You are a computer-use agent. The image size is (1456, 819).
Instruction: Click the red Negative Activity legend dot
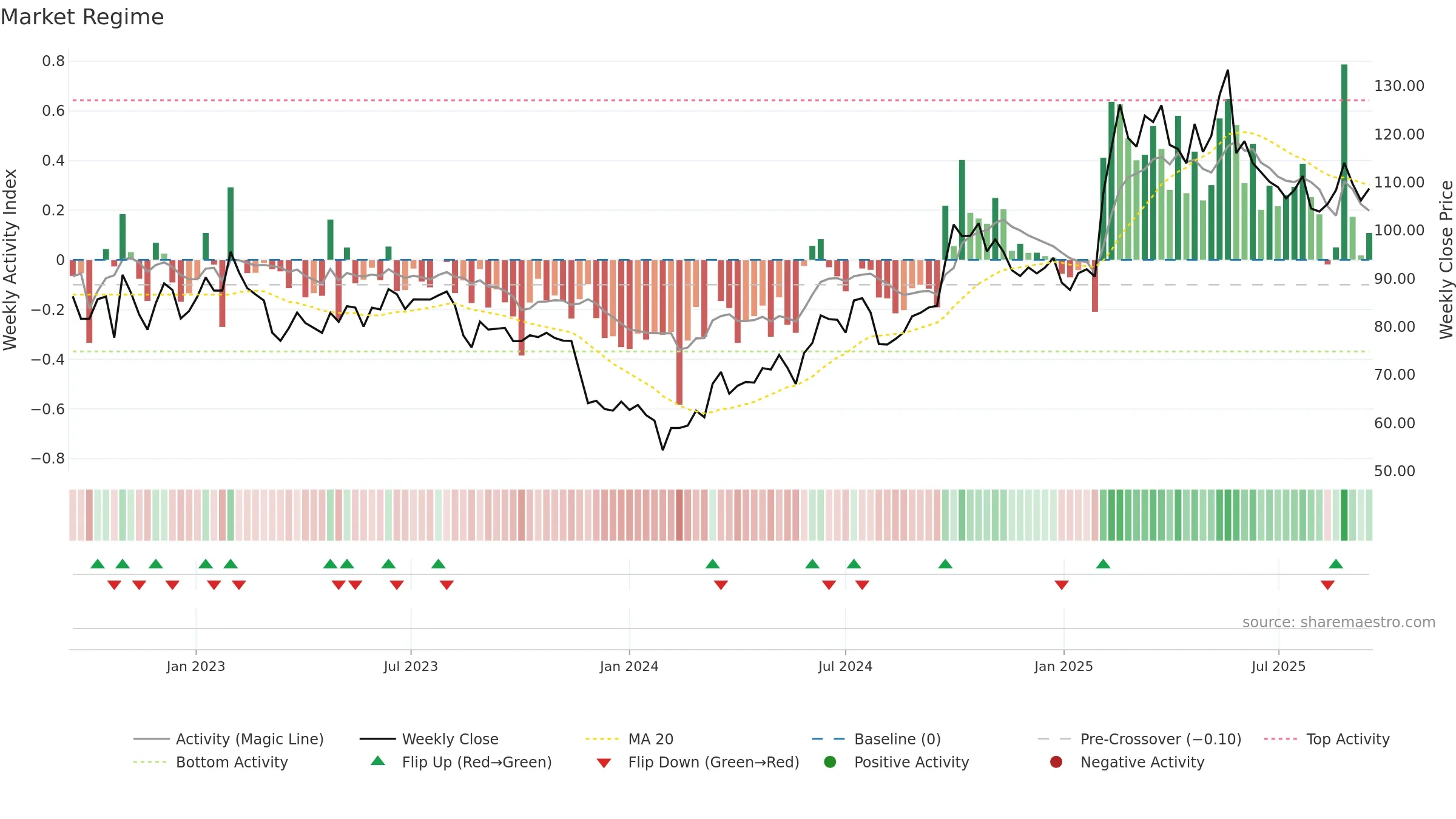[x=1056, y=761]
